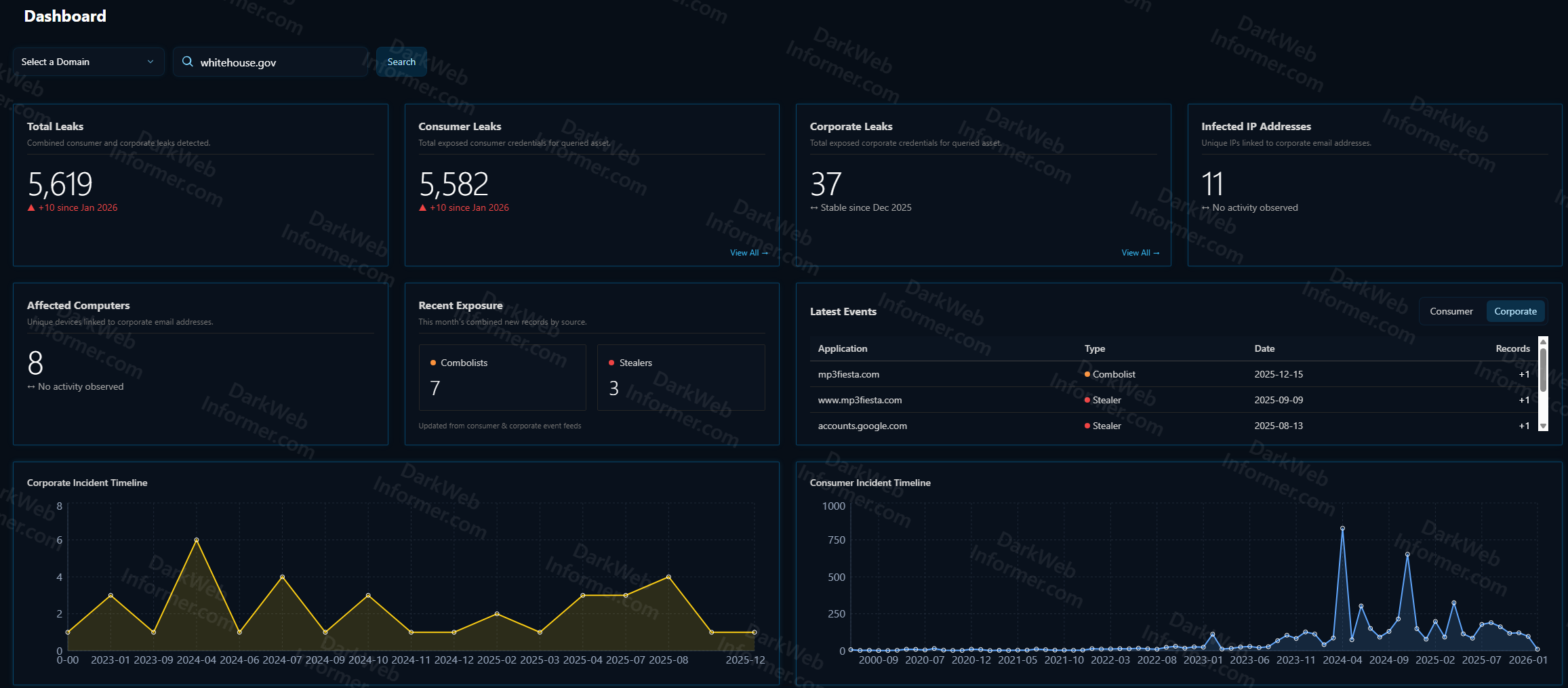
Task: View all Consumer Leaks
Action: point(748,253)
